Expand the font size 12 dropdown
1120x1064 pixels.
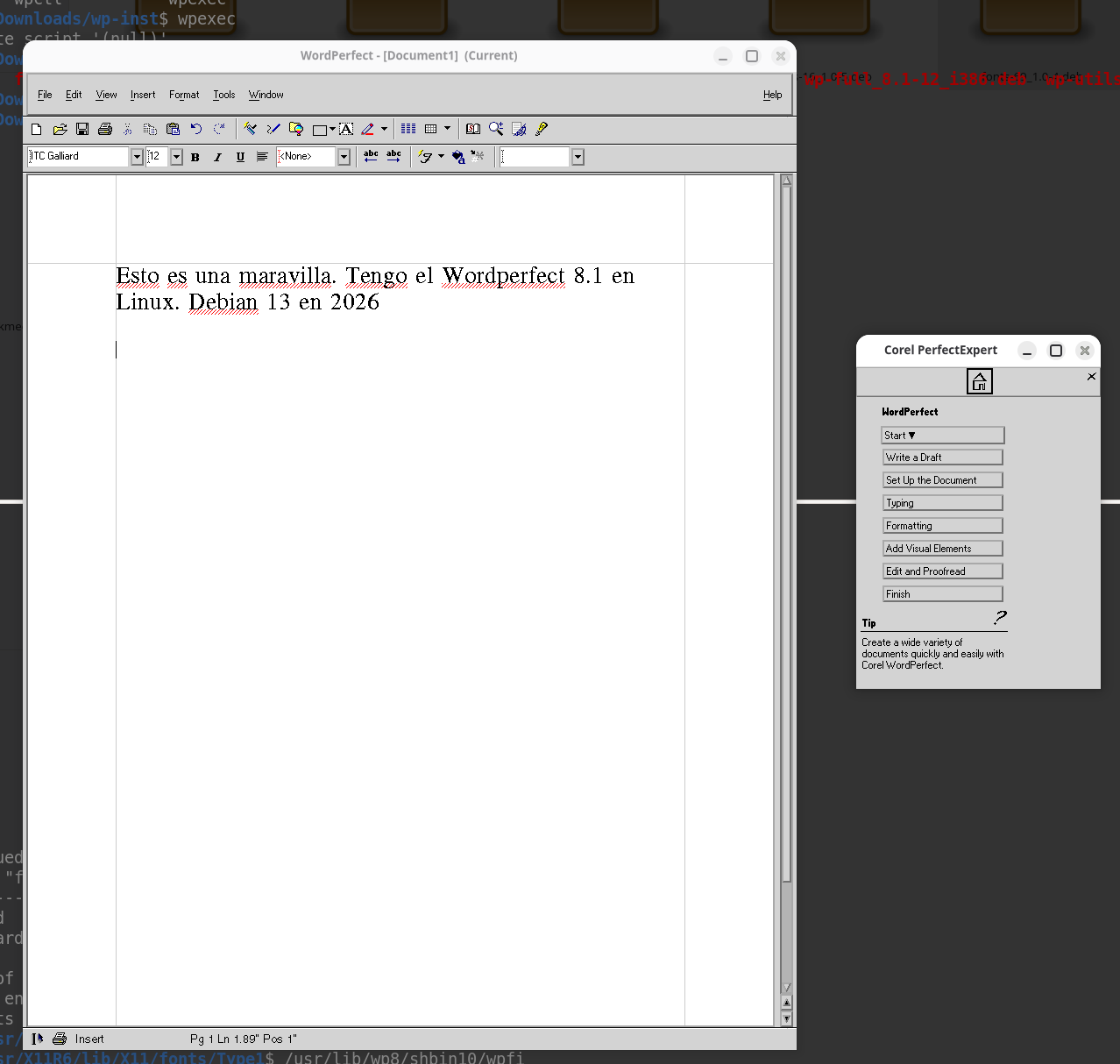[176, 157]
